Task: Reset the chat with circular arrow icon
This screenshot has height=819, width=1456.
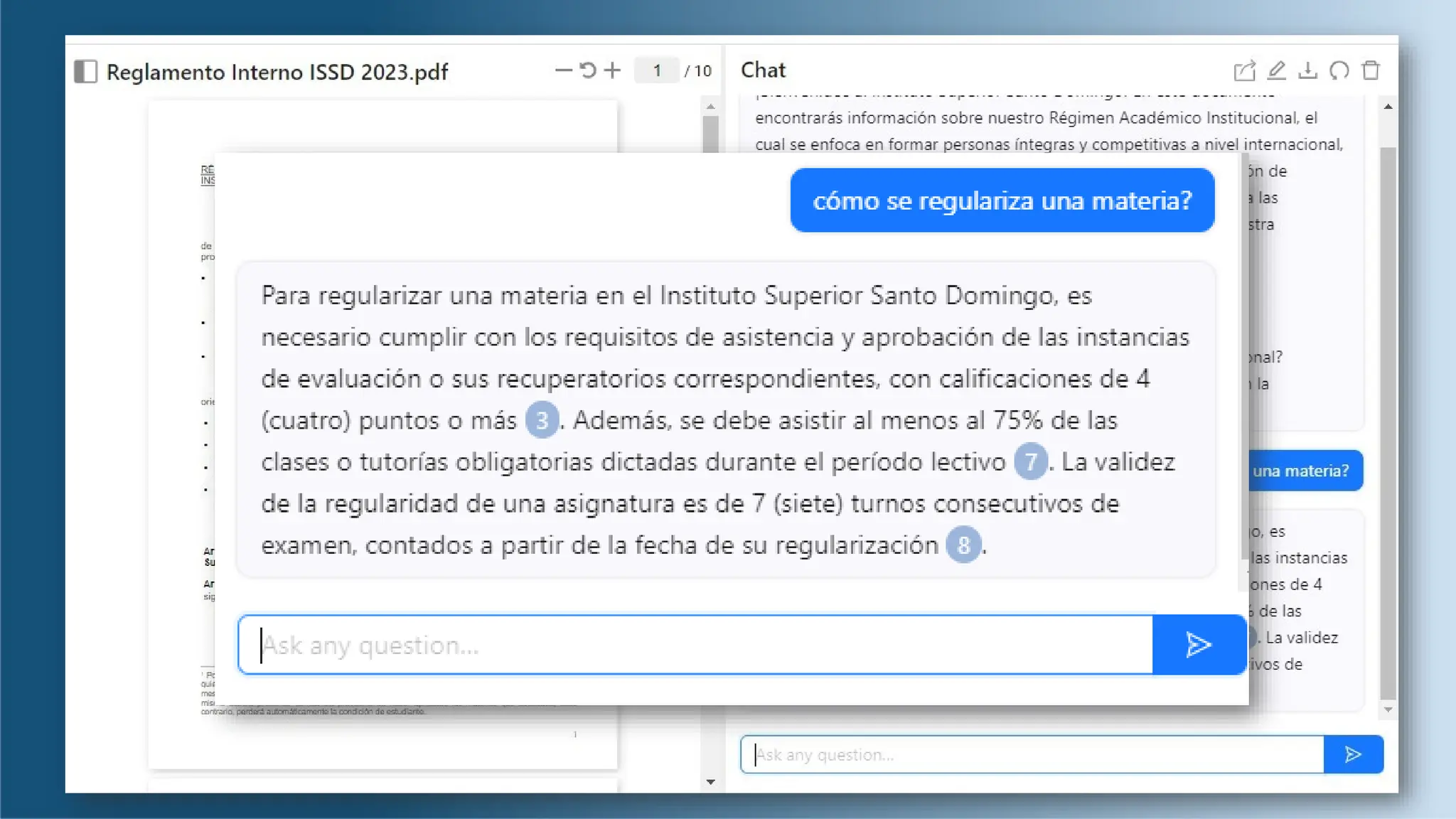Action: [1339, 70]
